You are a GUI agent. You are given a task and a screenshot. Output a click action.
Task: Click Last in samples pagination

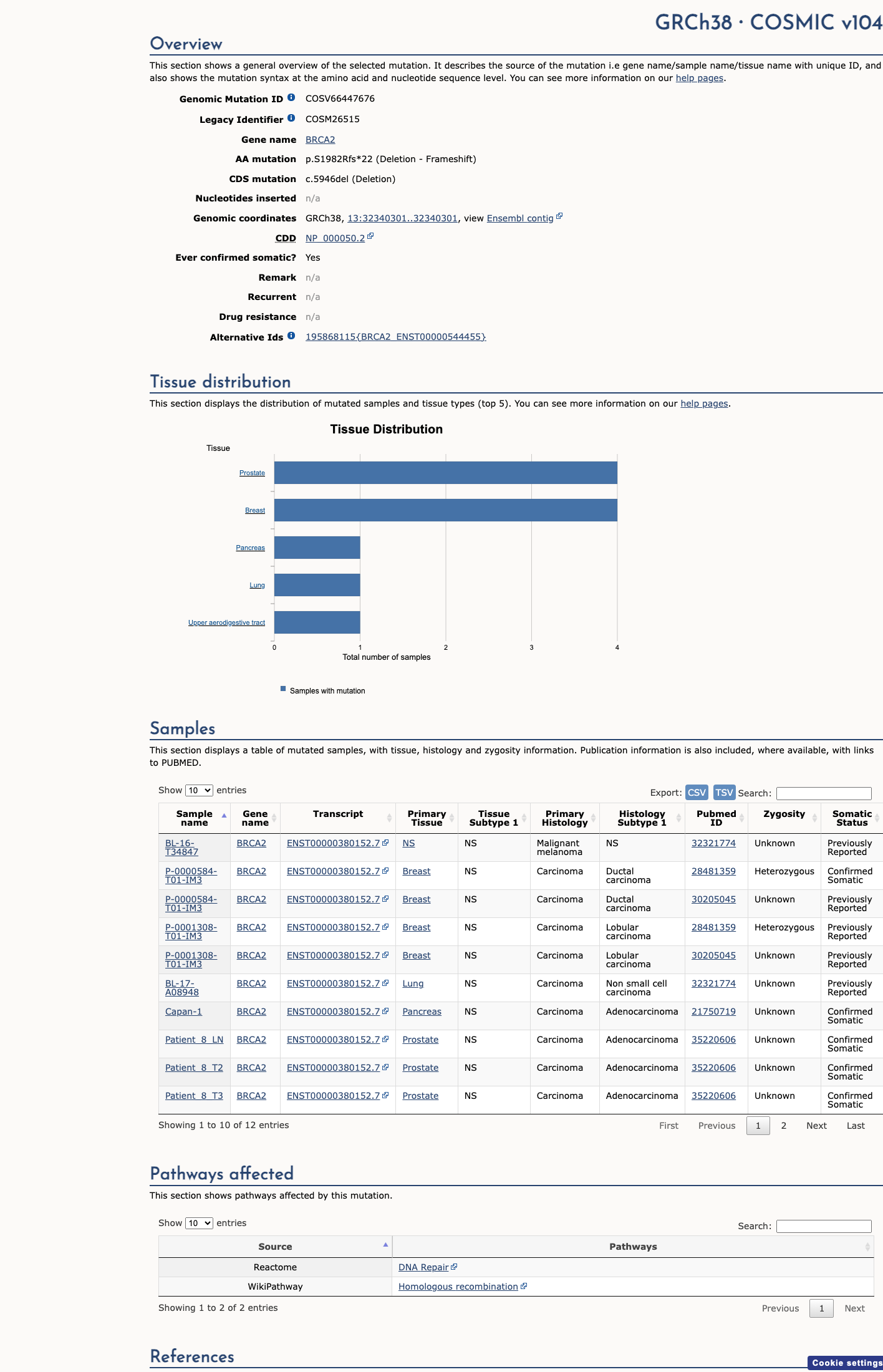click(x=856, y=1126)
